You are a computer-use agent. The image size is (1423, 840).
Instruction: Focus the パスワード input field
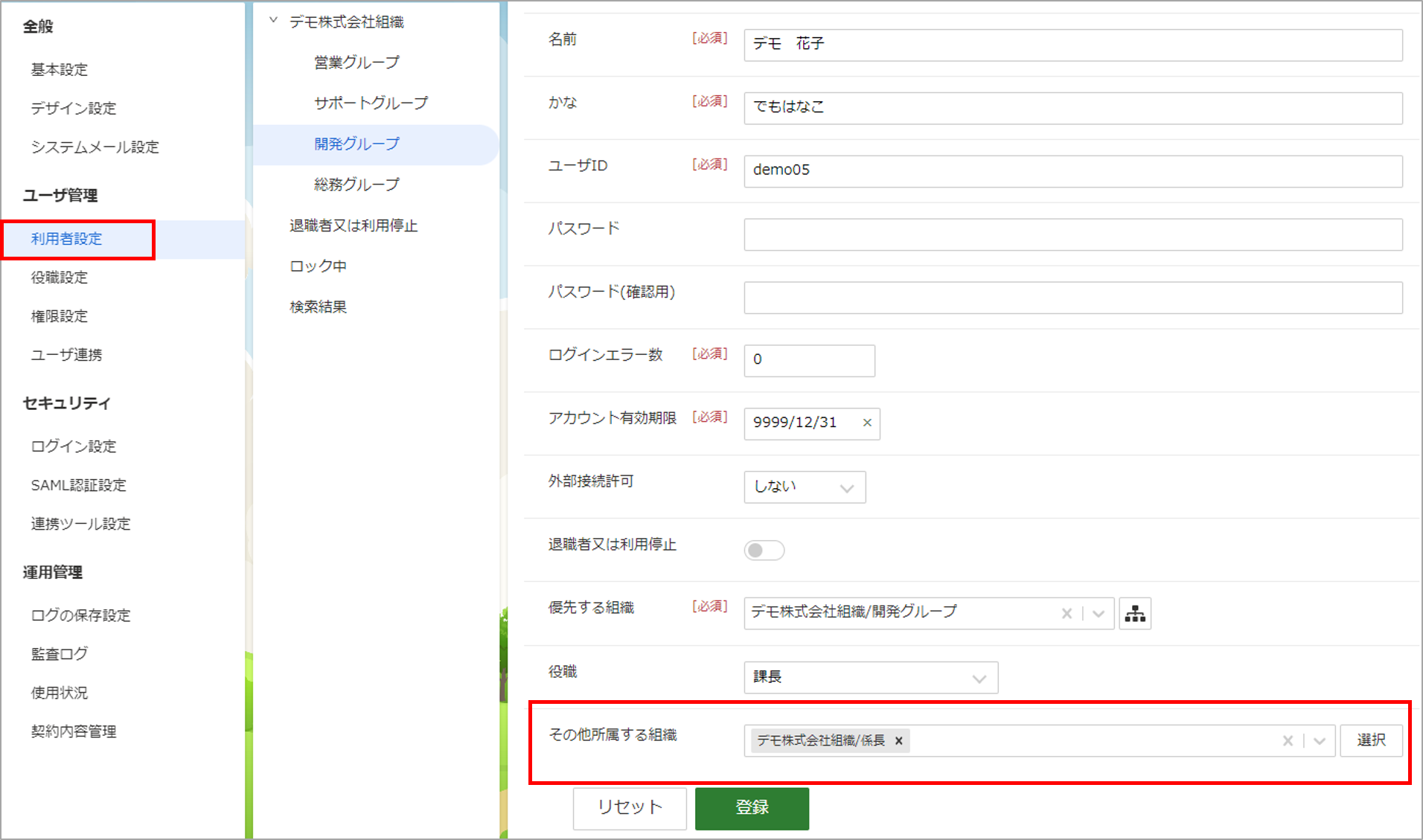pos(1073,234)
